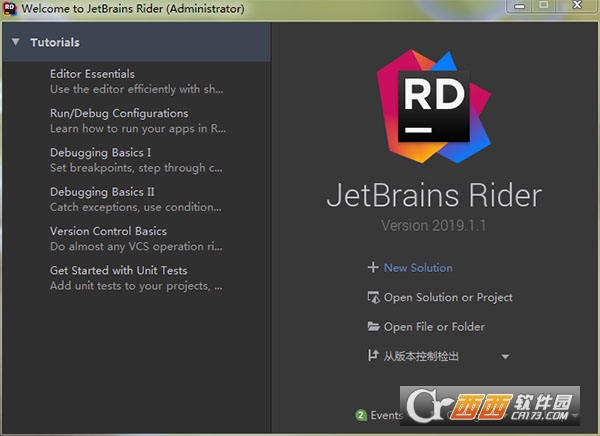The image size is (600, 436).
Task: Click 'Catch exceptions, use condition...' text
Action: 136,207
